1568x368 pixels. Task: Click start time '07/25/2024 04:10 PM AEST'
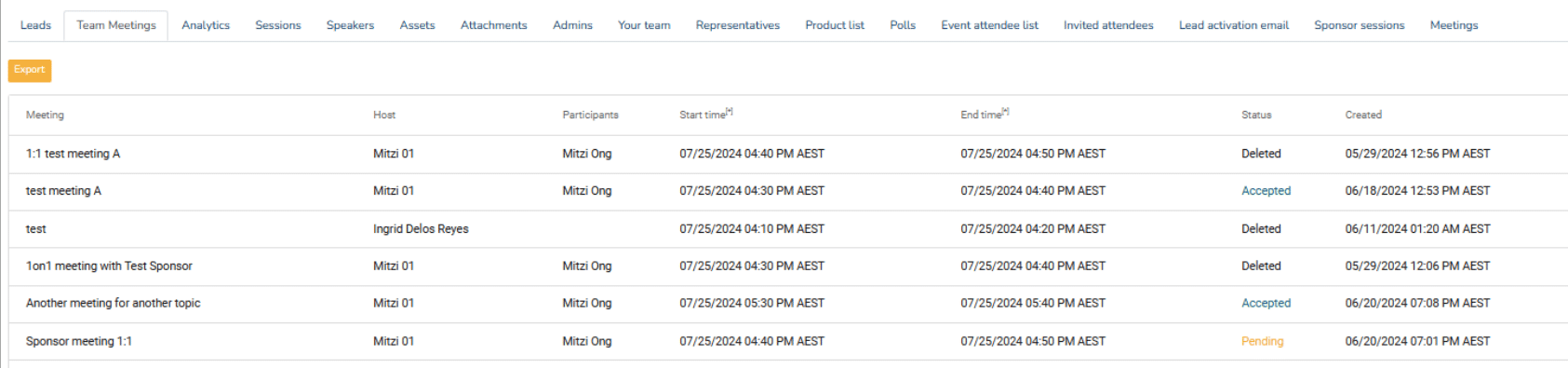point(752,229)
